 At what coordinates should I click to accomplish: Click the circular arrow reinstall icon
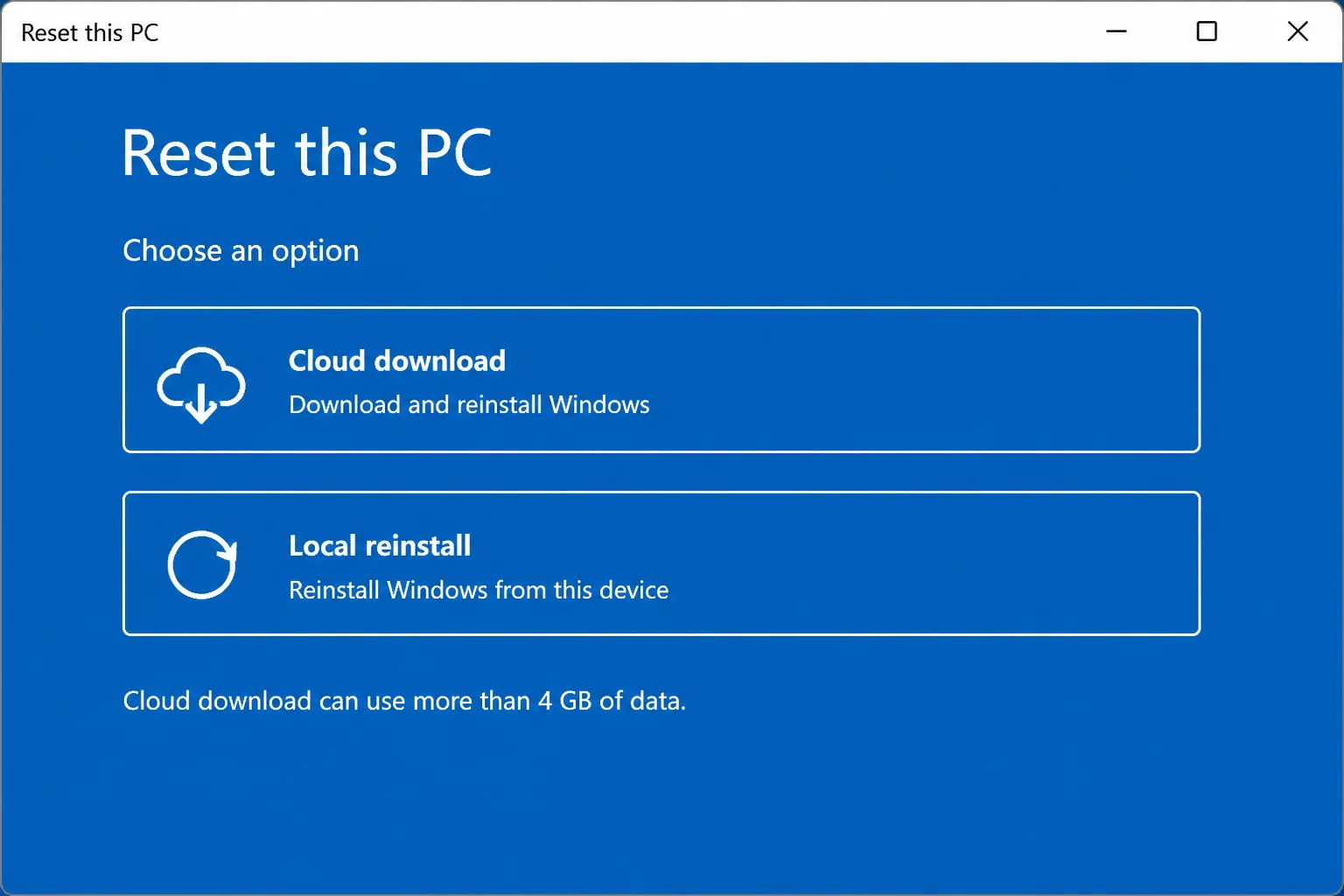[202, 564]
